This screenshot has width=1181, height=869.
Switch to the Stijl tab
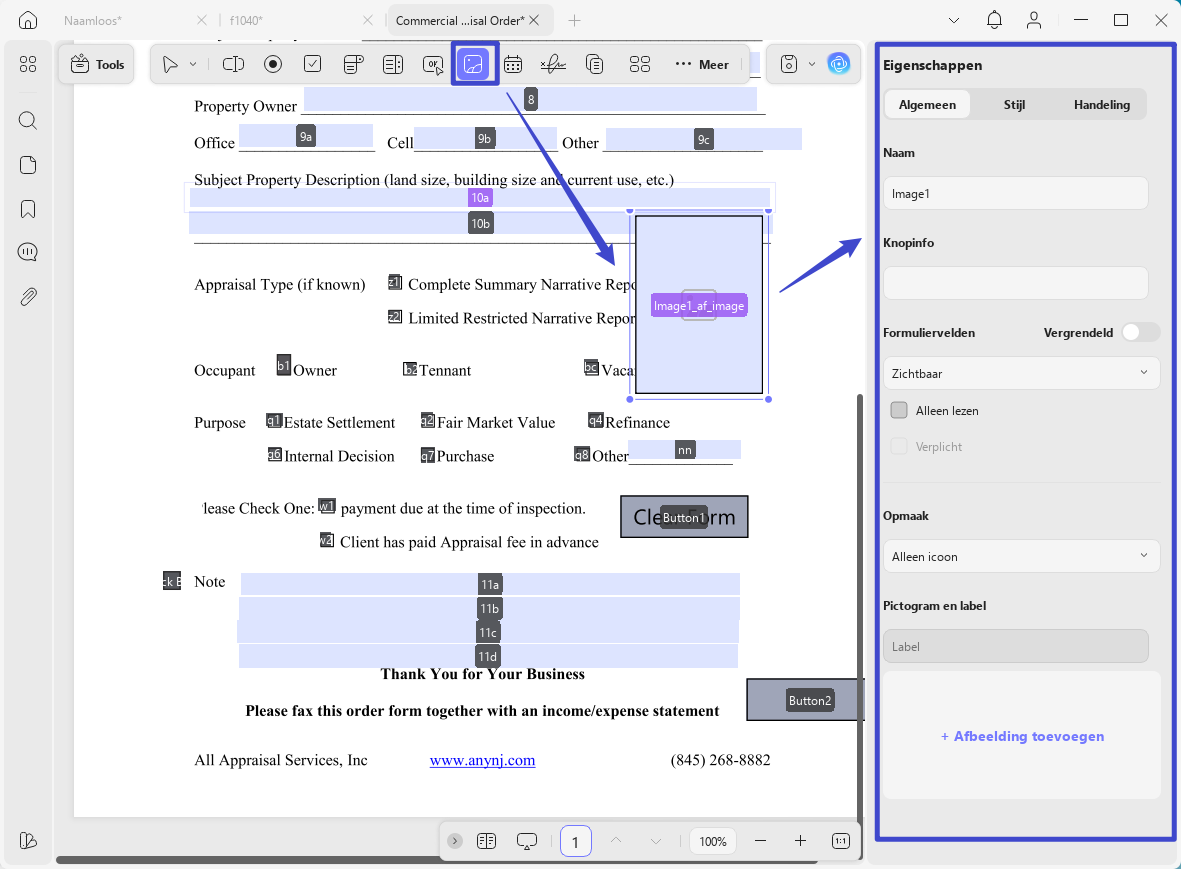pyautogui.click(x=1014, y=105)
